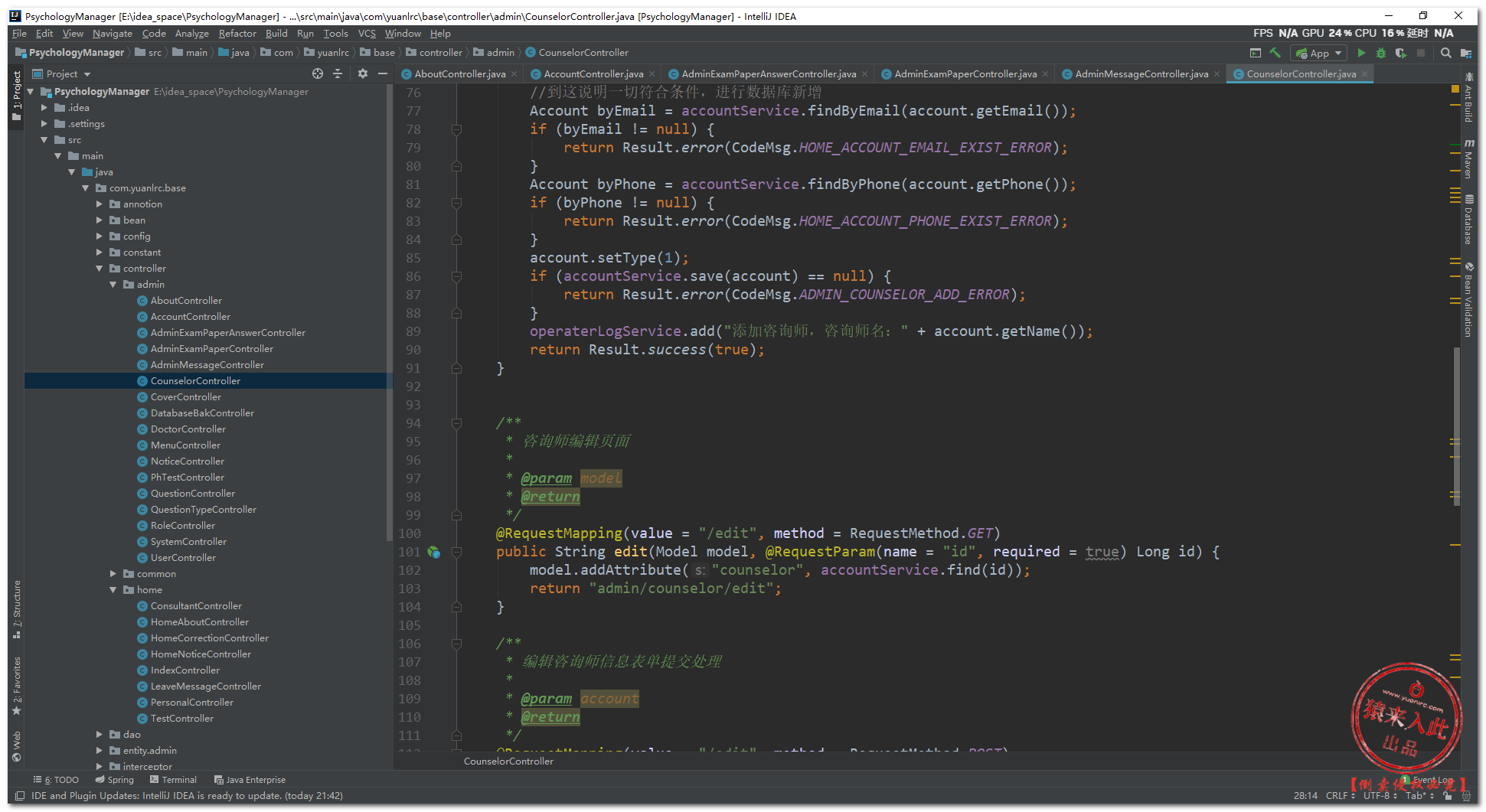Collapse the admin folder in project tree
The height and width of the screenshot is (812, 1486).
(x=113, y=285)
